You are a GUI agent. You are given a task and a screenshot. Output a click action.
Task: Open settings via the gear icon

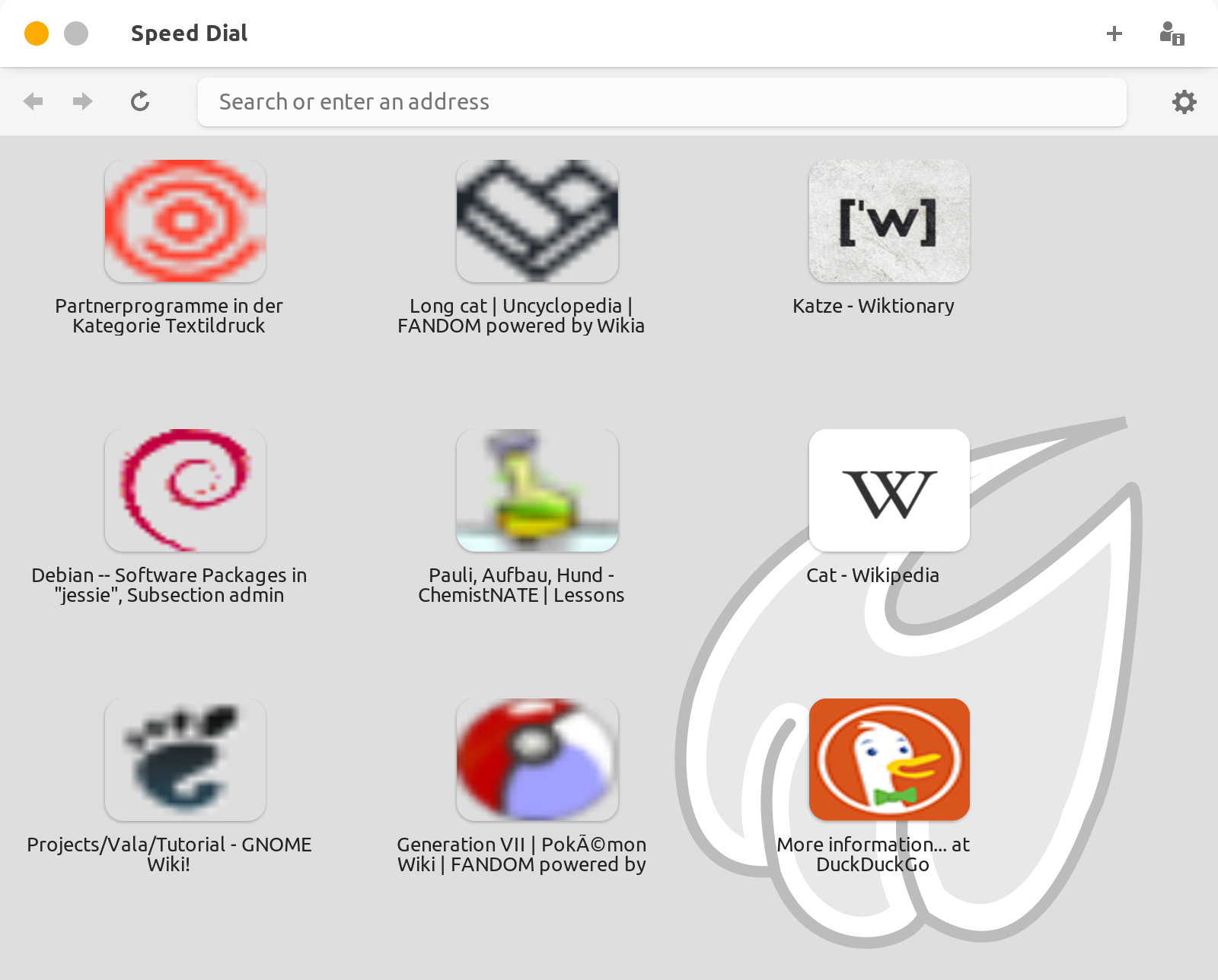(x=1184, y=102)
